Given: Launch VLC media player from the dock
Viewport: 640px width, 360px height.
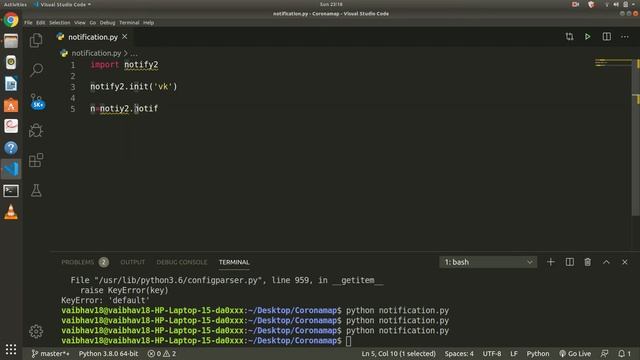Looking at the screenshot, I should [x=11, y=212].
